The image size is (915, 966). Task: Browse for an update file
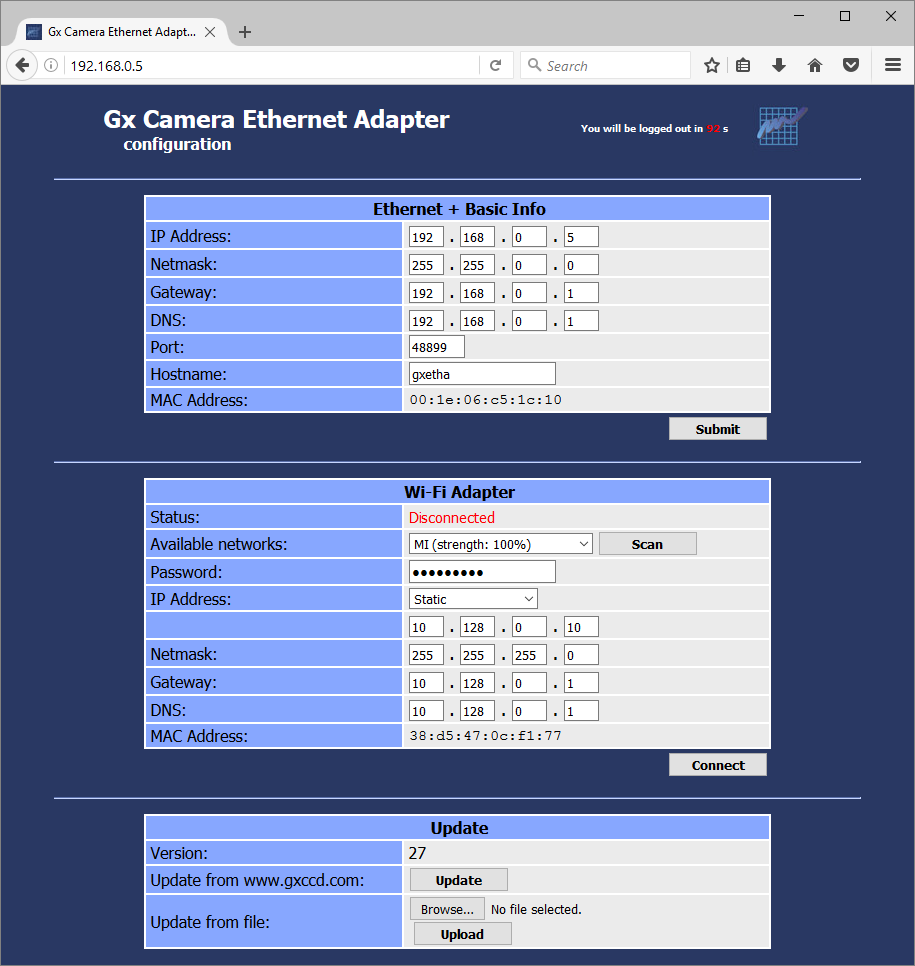click(x=447, y=909)
